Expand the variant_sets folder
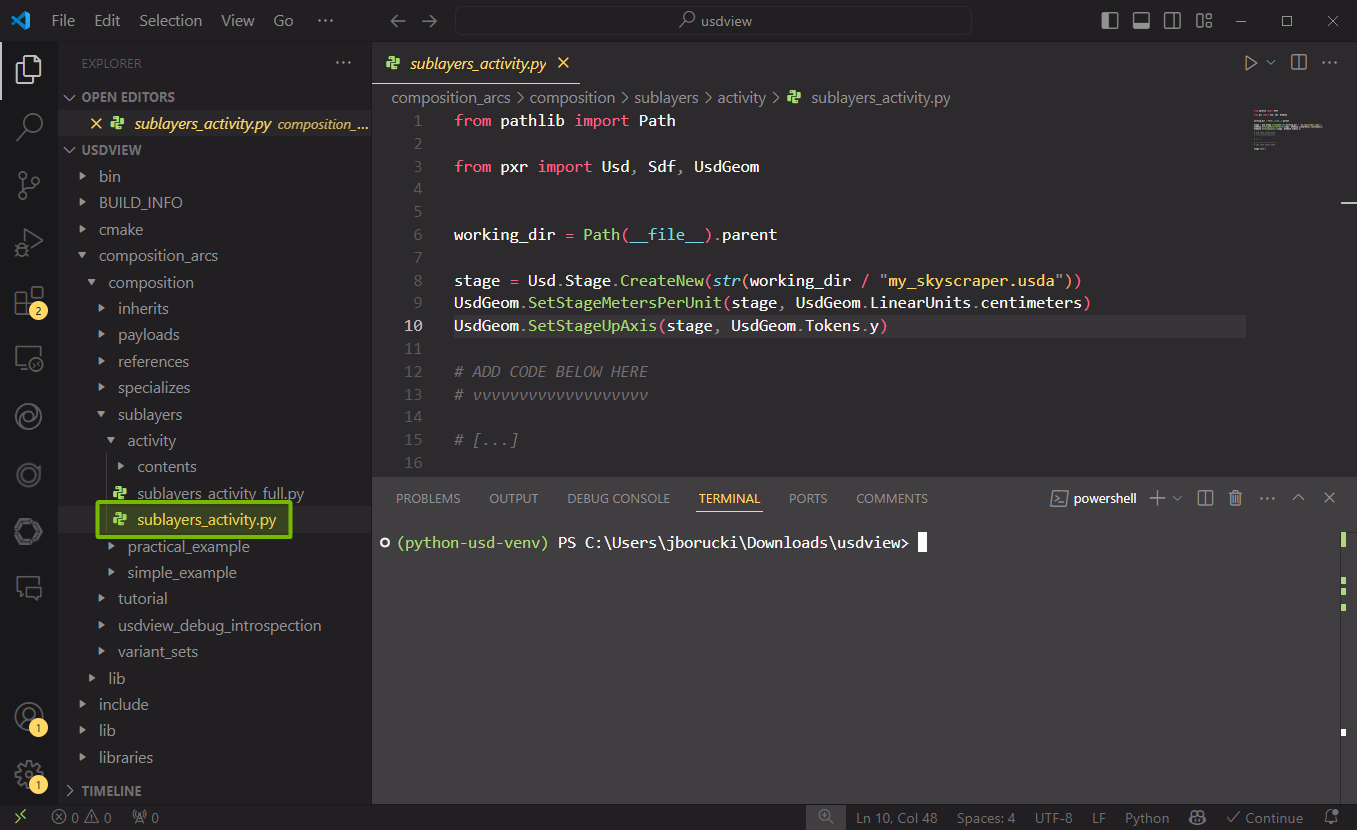 pyautogui.click(x=158, y=651)
